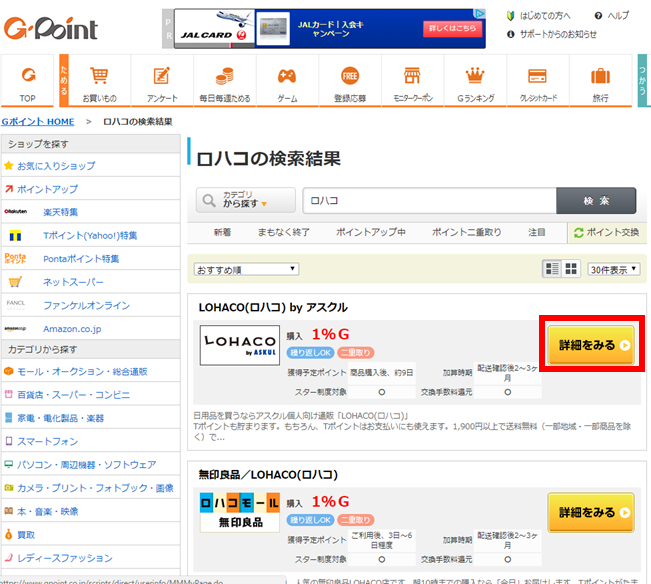Open 百貨店・スーパー・コンビニ category

(73, 395)
